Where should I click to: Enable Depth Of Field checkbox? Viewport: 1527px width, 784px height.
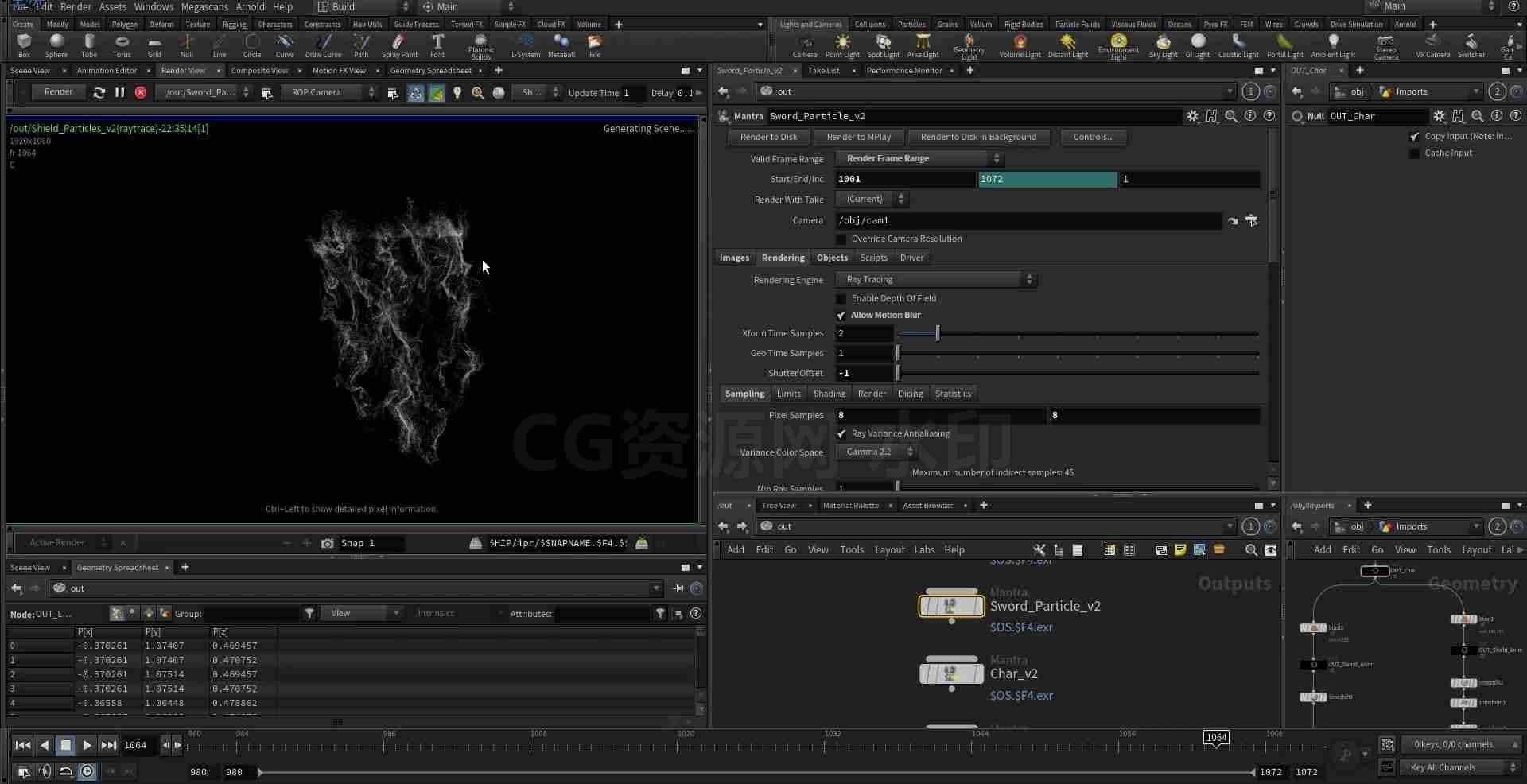841,298
